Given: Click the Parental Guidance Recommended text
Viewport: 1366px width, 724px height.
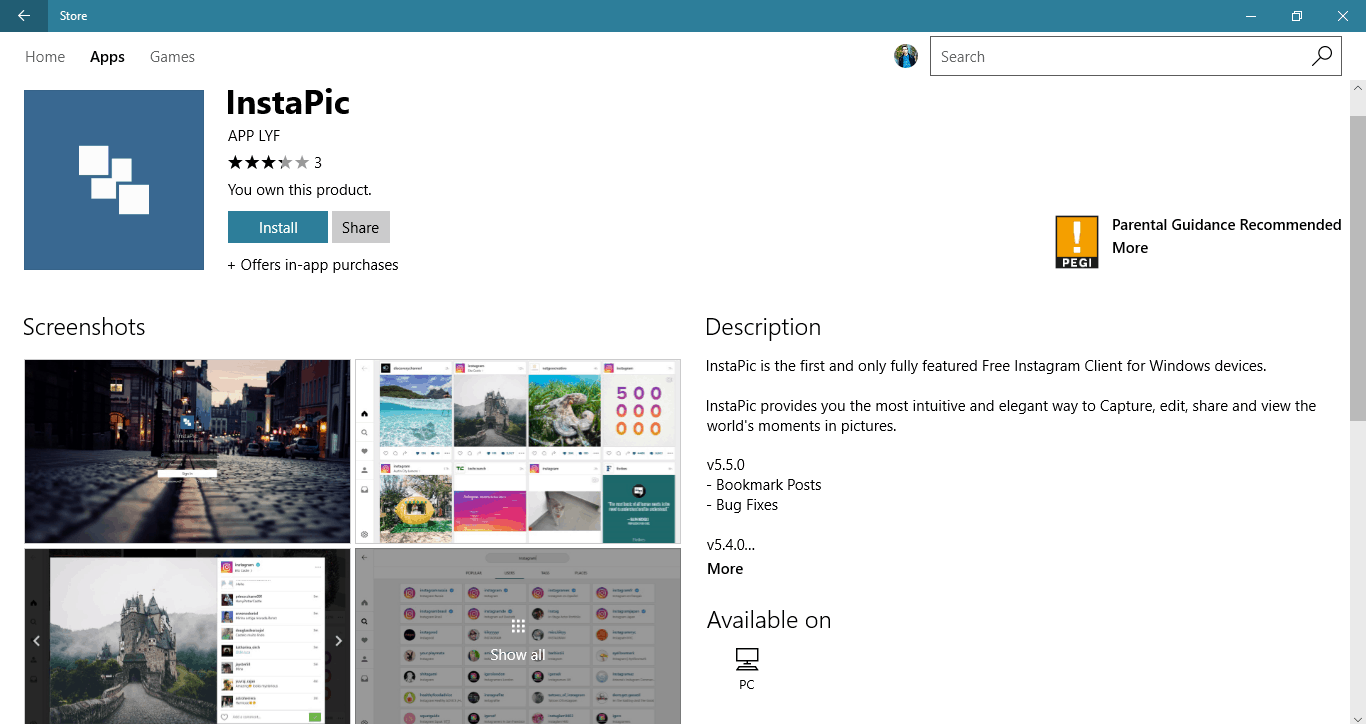Looking at the screenshot, I should tap(1227, 225).
